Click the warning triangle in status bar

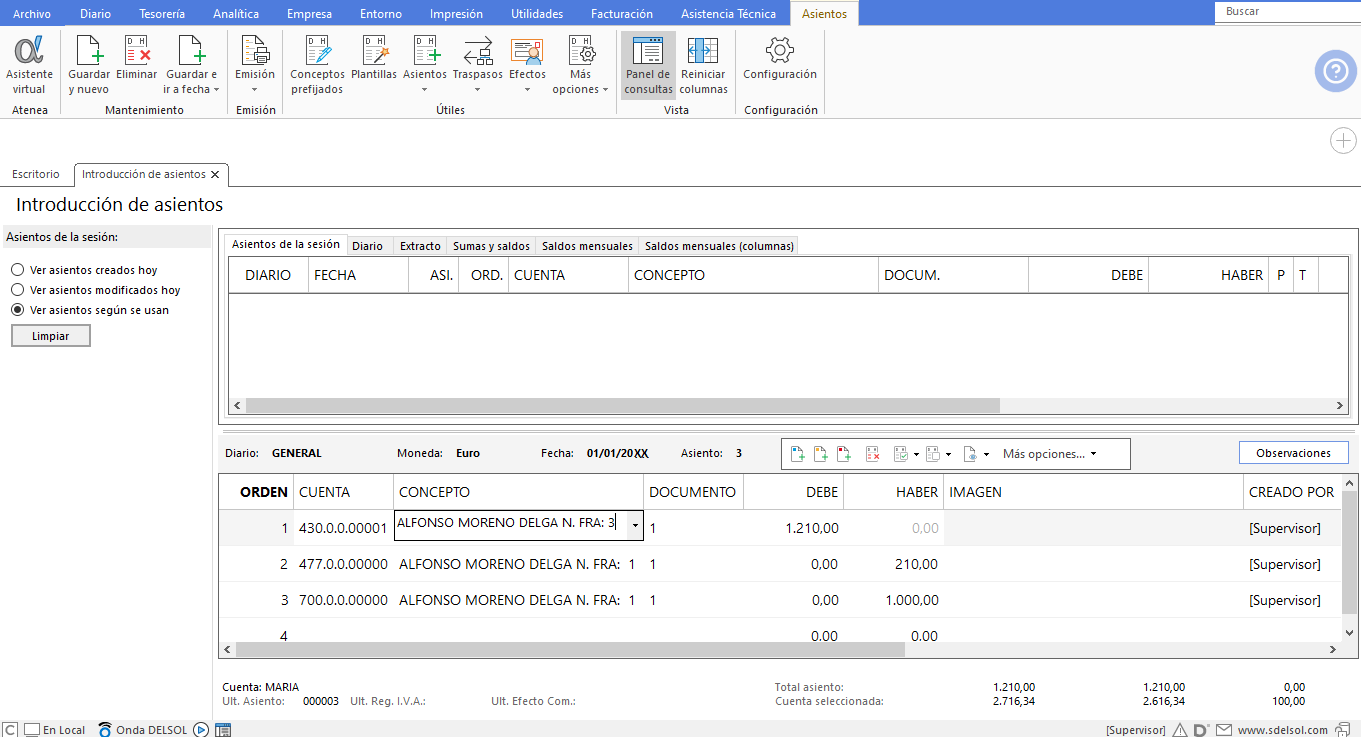click(x=1180, y=730)
